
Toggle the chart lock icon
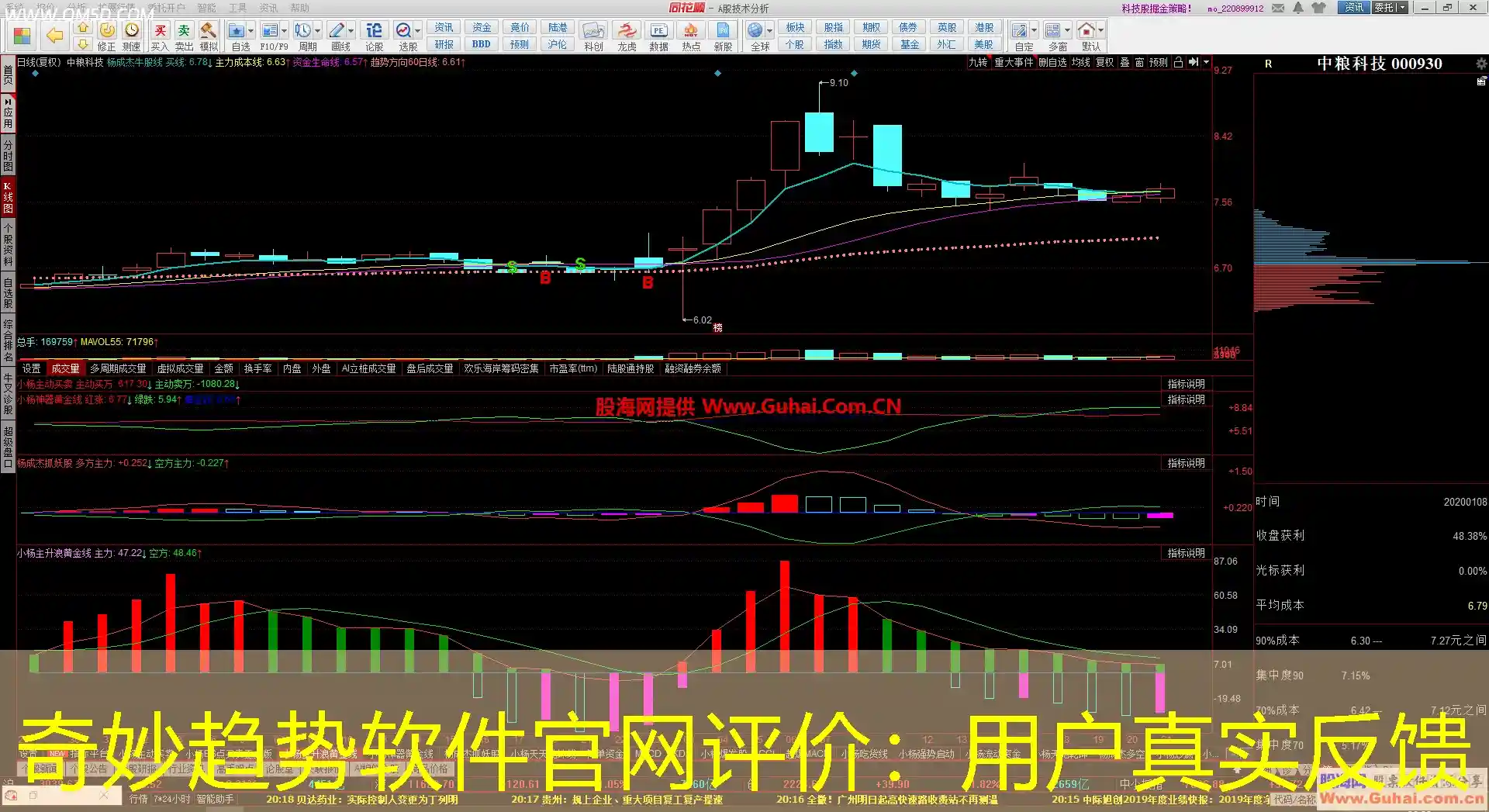pos(1178,62)
